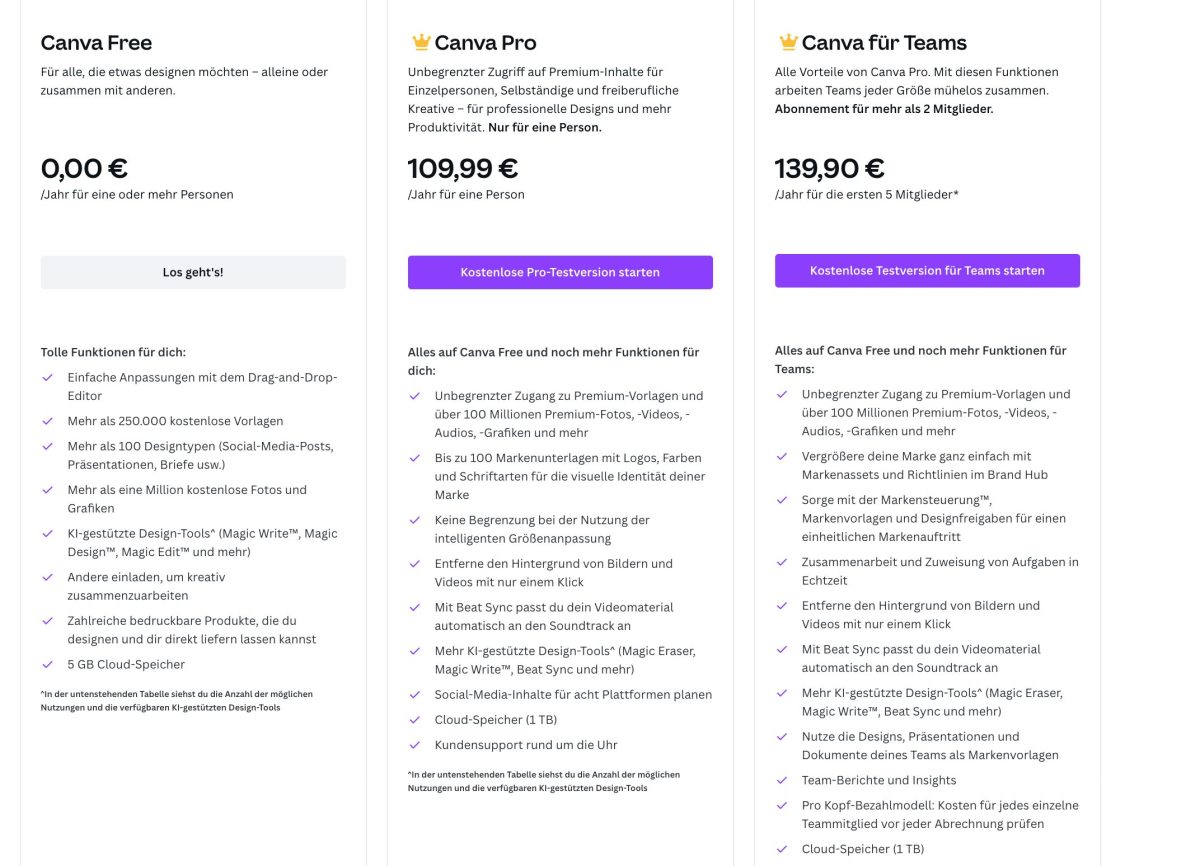Click Kostenlose Testversion für Teams starten

pyautogui.click(x=927, y=270)
